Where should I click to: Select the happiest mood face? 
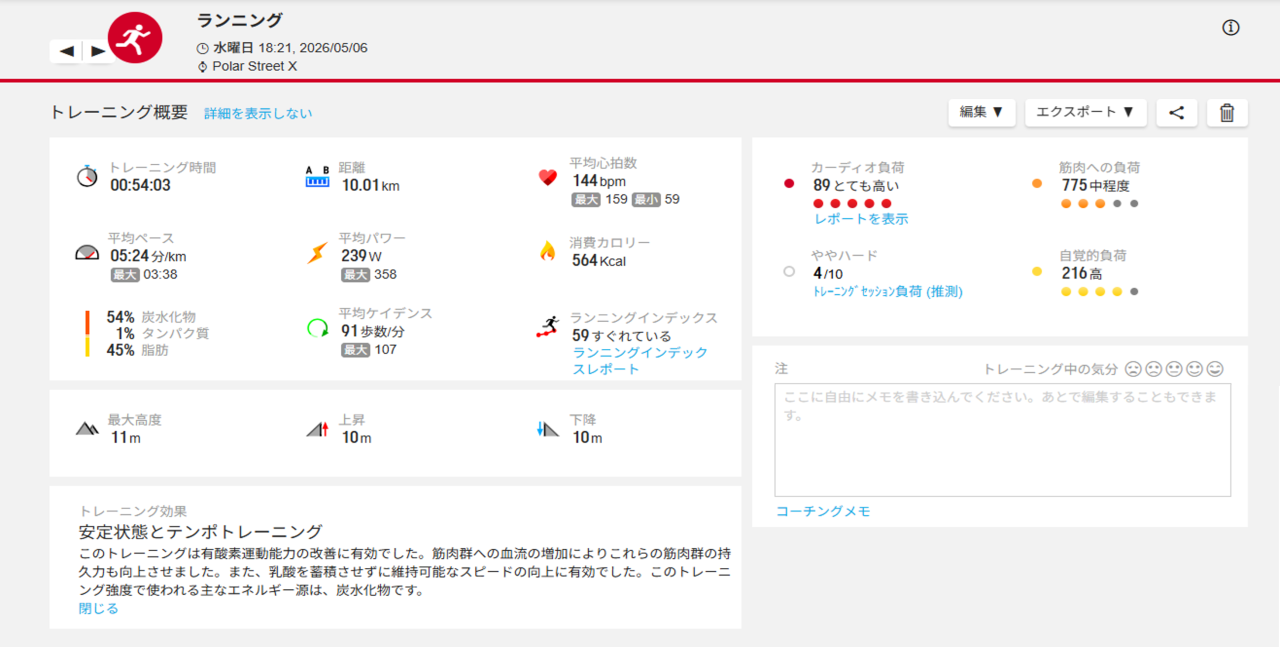[1215, 369]
